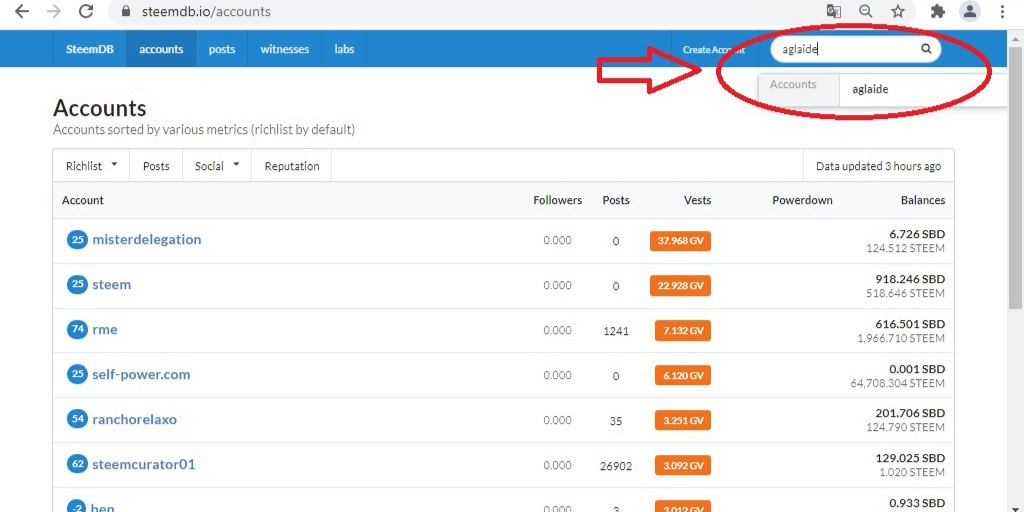Open the ranchorelaxo account link
The image size is (1024, 512).
pyautogui.click(x=135, y=419)
